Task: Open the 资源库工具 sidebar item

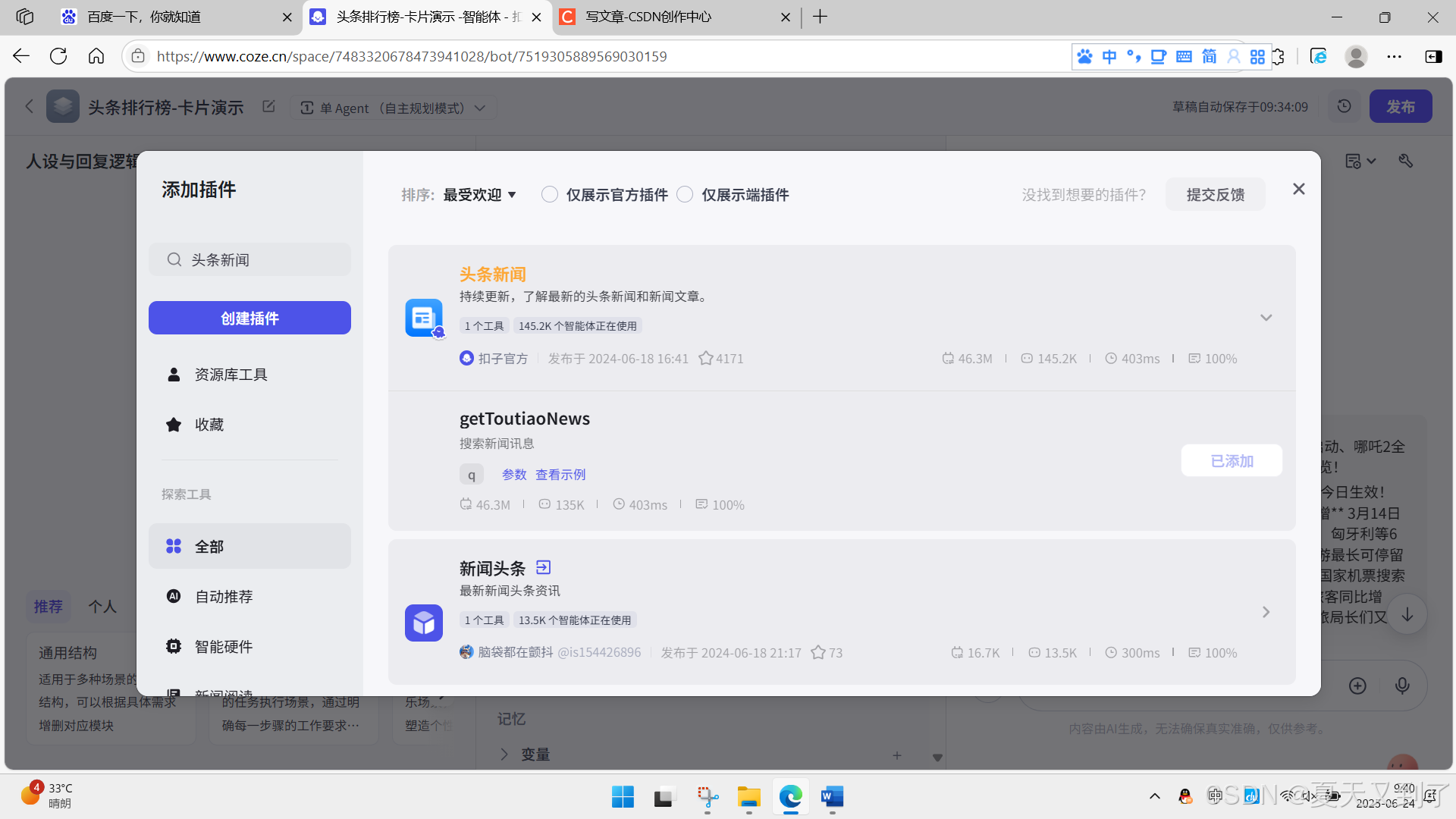Action: 231,375
